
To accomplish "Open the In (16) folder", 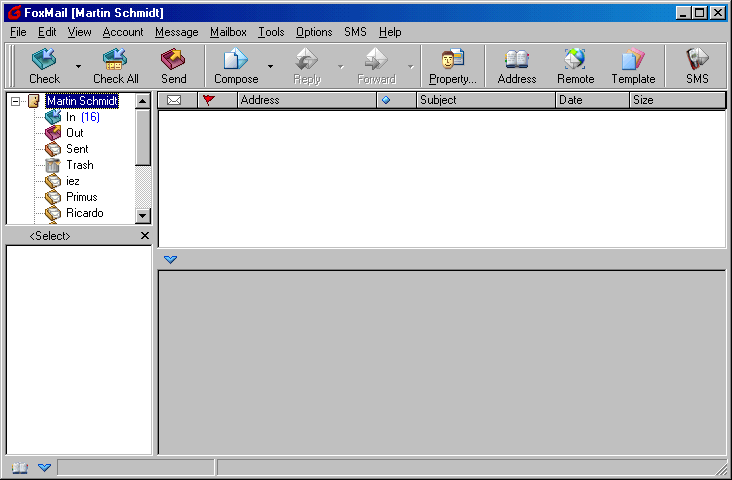I will pos(83,117).
